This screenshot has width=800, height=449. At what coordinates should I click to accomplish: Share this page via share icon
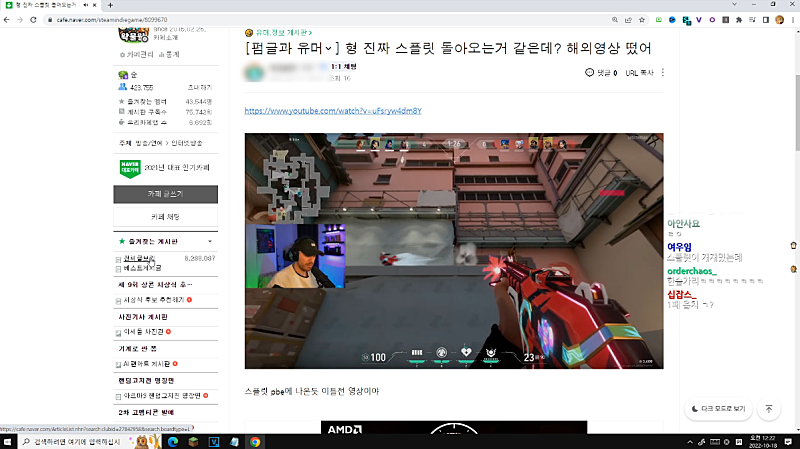[628, 20]
